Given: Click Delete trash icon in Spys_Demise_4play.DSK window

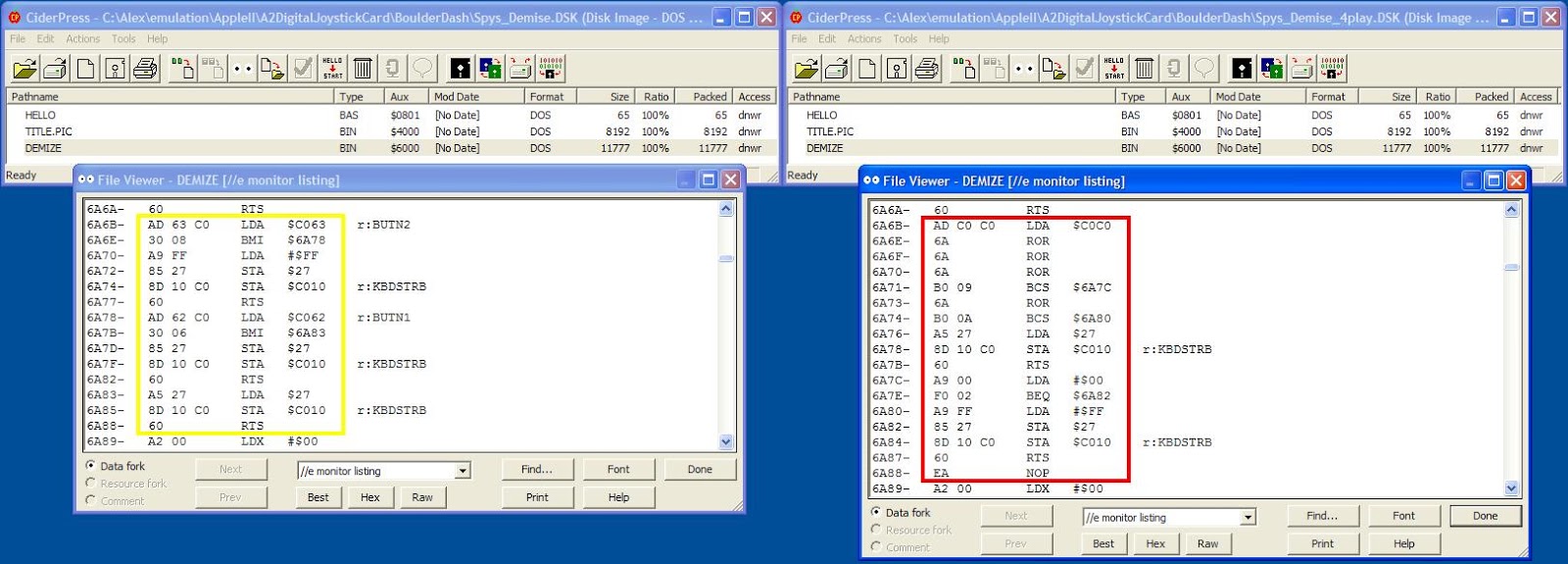Looking at the screenshot, I should (x=1144, y=68).
